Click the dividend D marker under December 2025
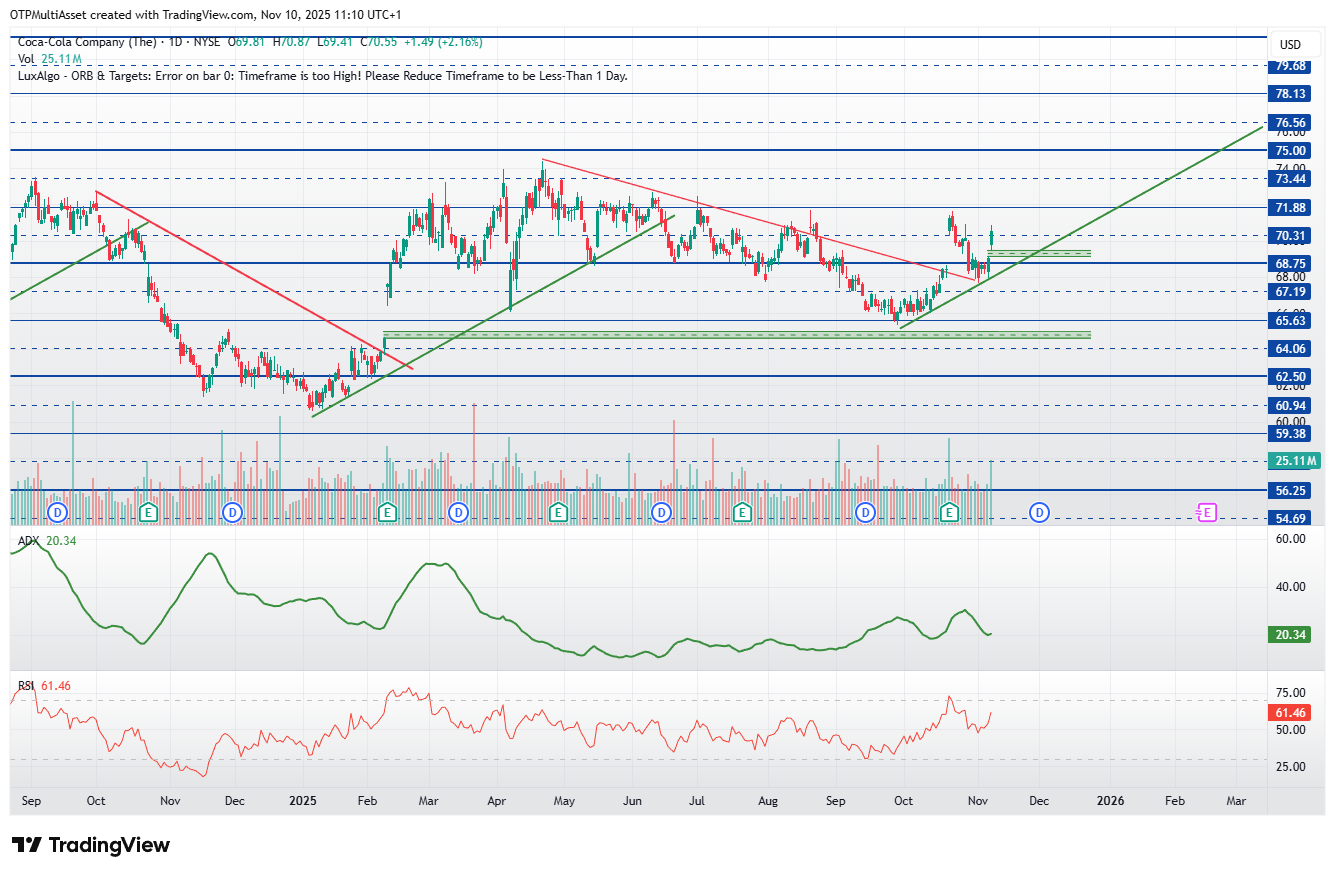Viewport: 1335px width, 875px height. 1039,512
